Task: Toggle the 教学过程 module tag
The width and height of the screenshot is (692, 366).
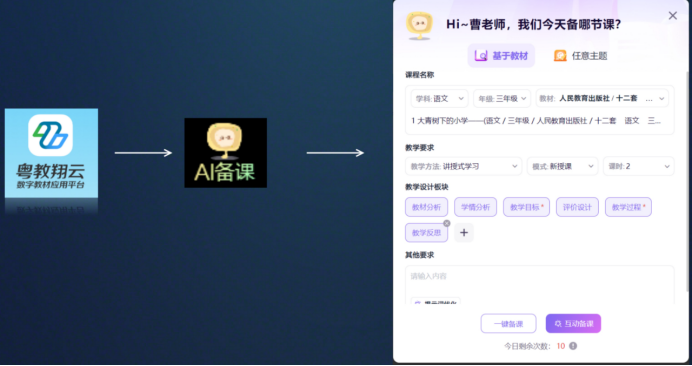Action: click(x=628, y=207)
